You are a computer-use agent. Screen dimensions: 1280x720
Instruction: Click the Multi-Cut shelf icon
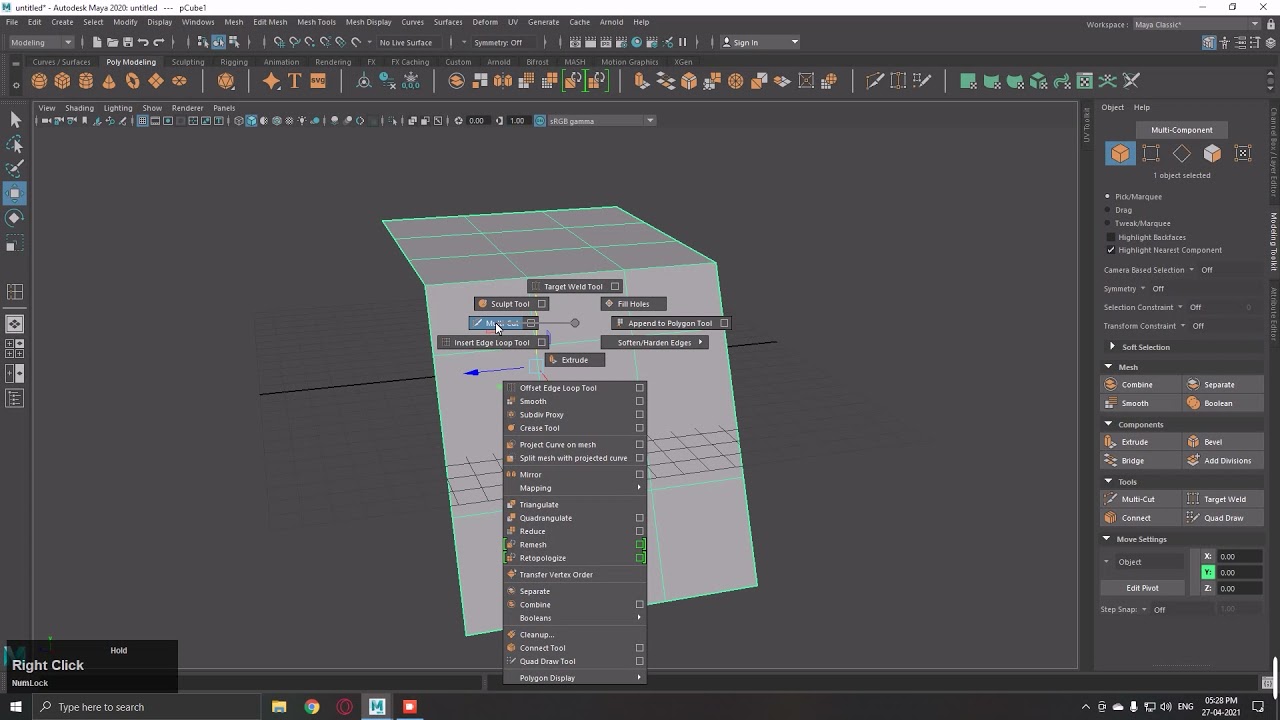tap(875, 81)
